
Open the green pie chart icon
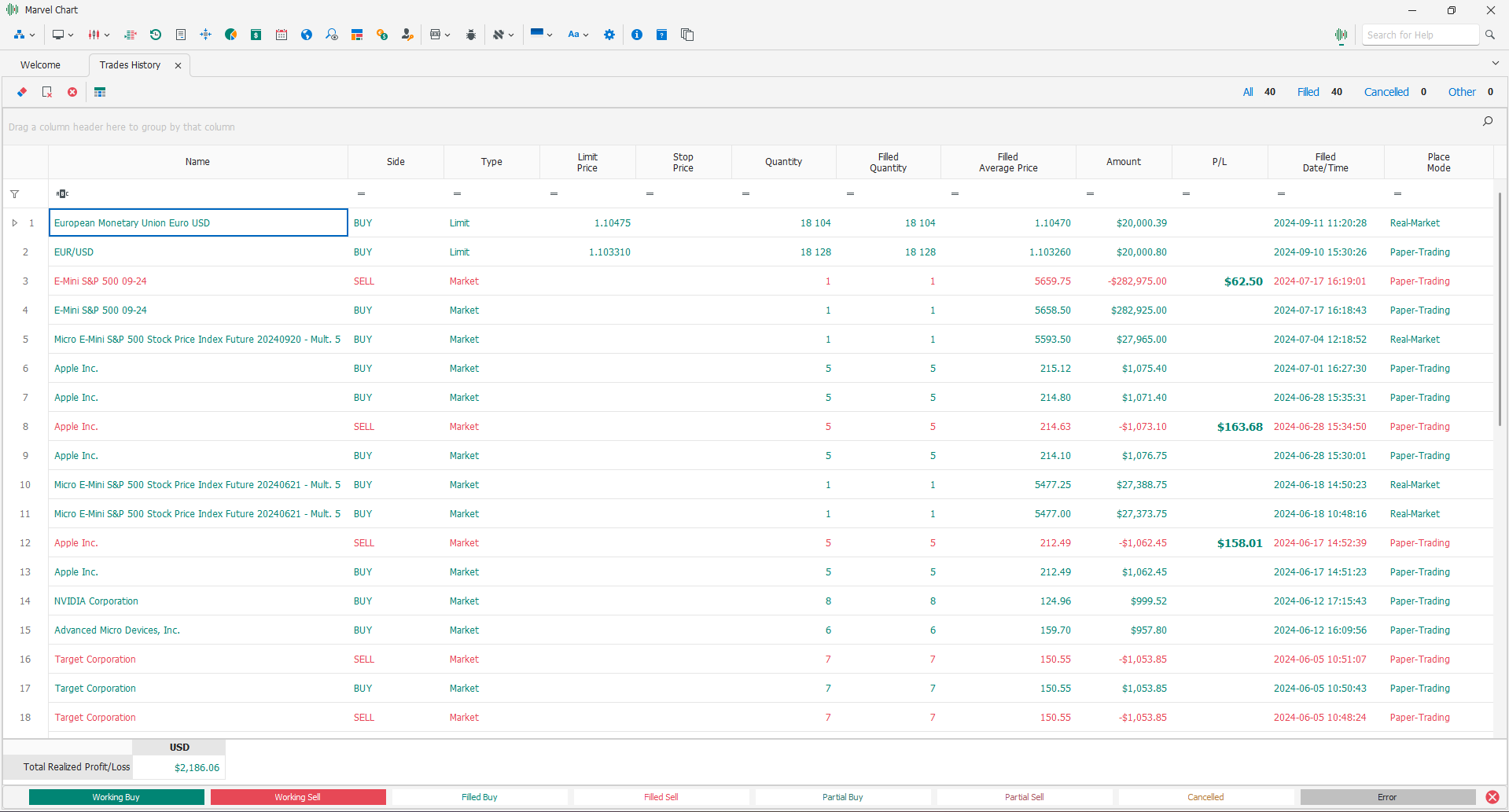point(231,35)
